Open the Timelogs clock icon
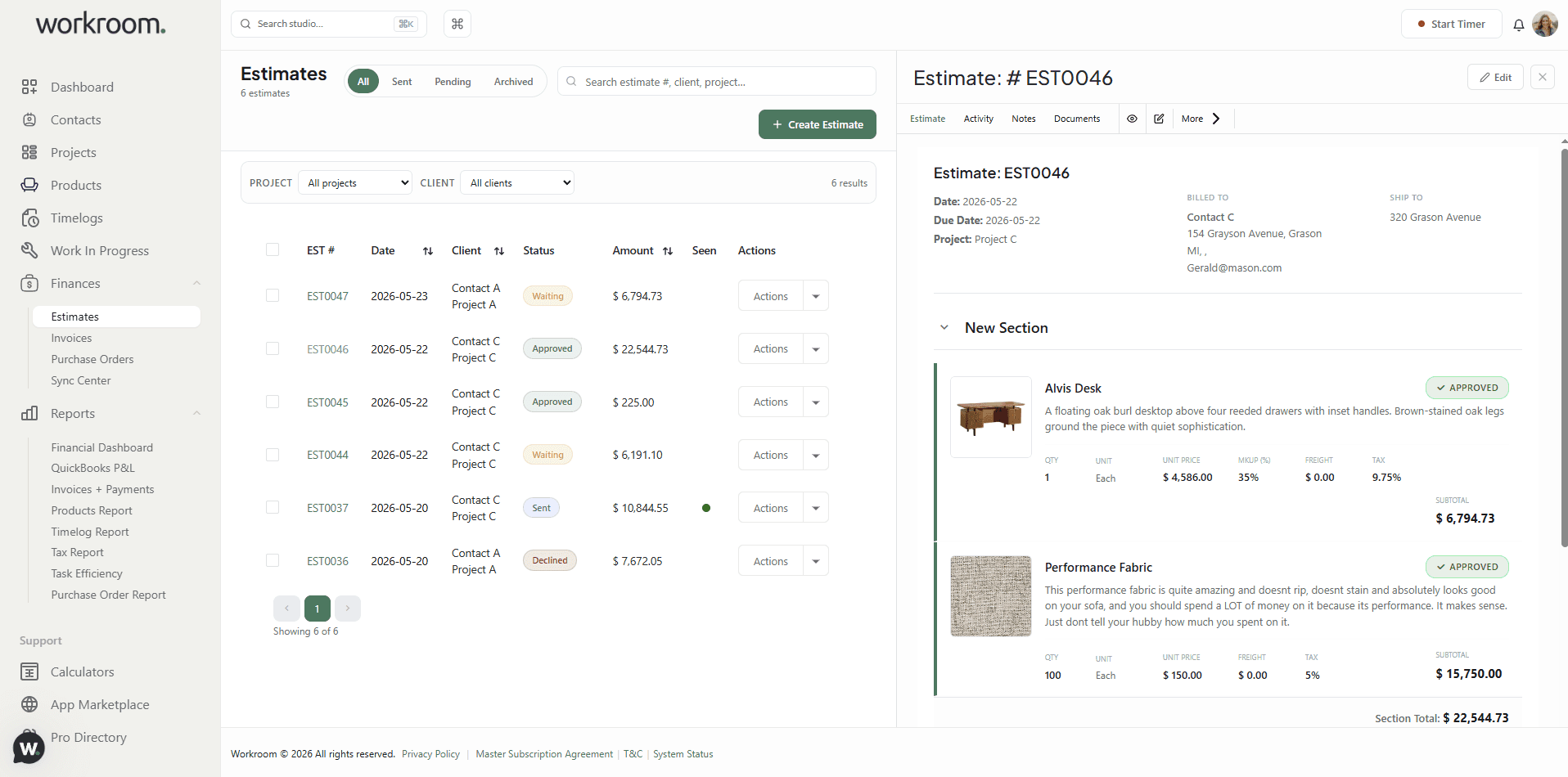The height and width of the screenshot is (777, 1568). (x=29, y=218)
